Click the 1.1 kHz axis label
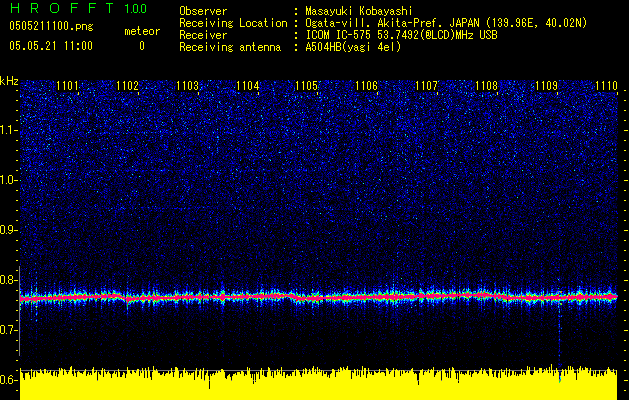The width and height of the screenshot is (629, 400). pyautogui.click(x=8, y=130)
